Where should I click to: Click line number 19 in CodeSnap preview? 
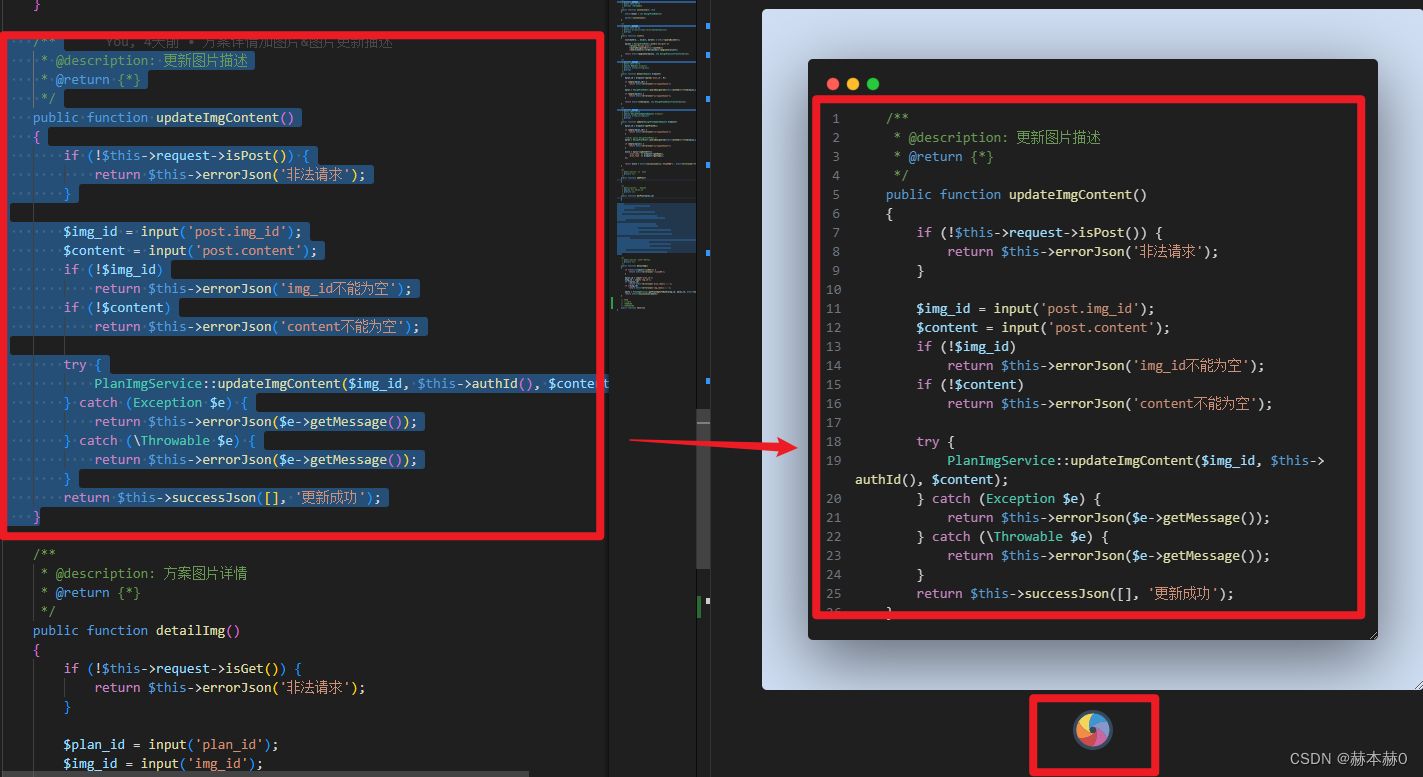point(834,461)
